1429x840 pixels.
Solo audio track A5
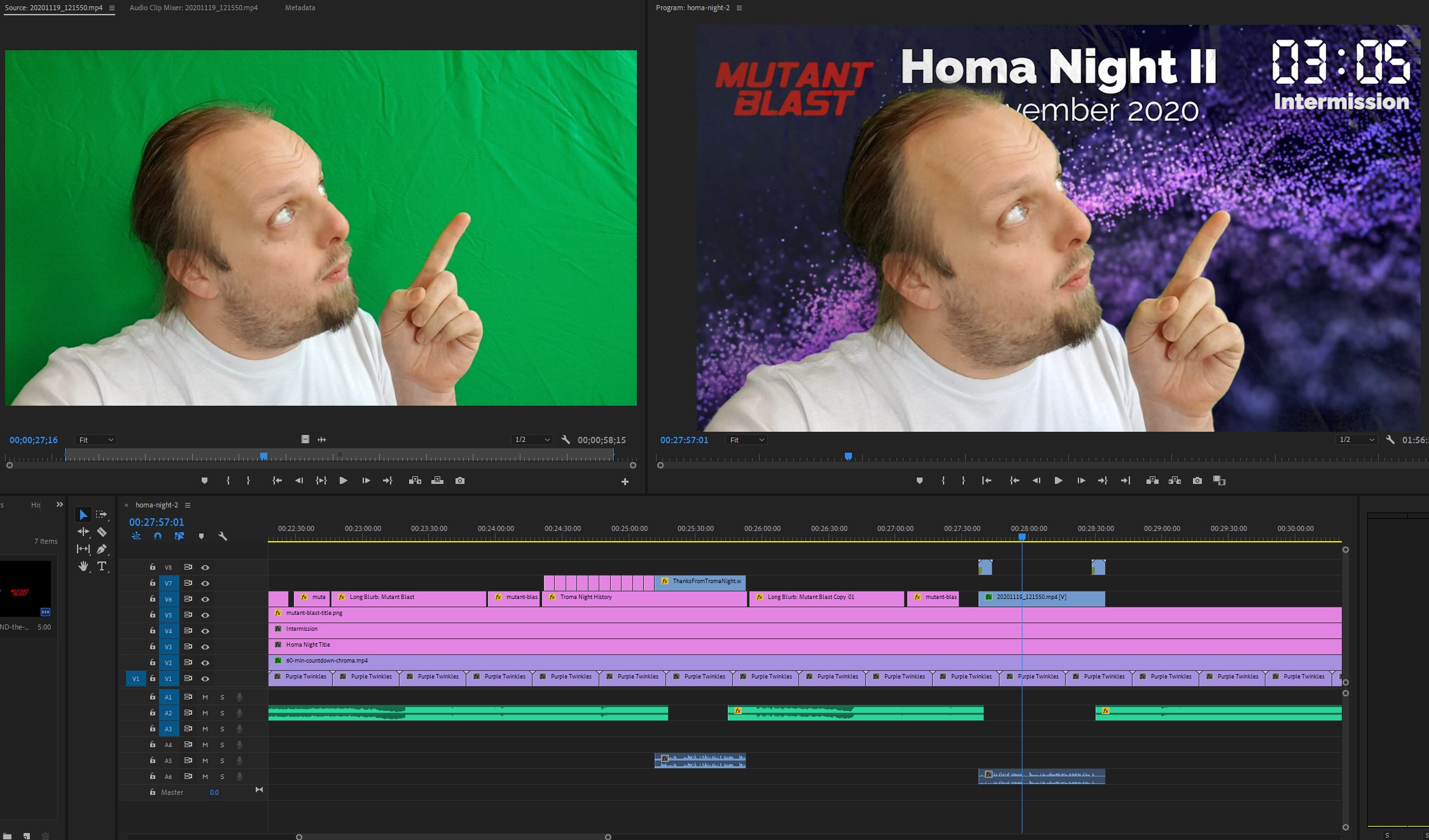[222, 761]
